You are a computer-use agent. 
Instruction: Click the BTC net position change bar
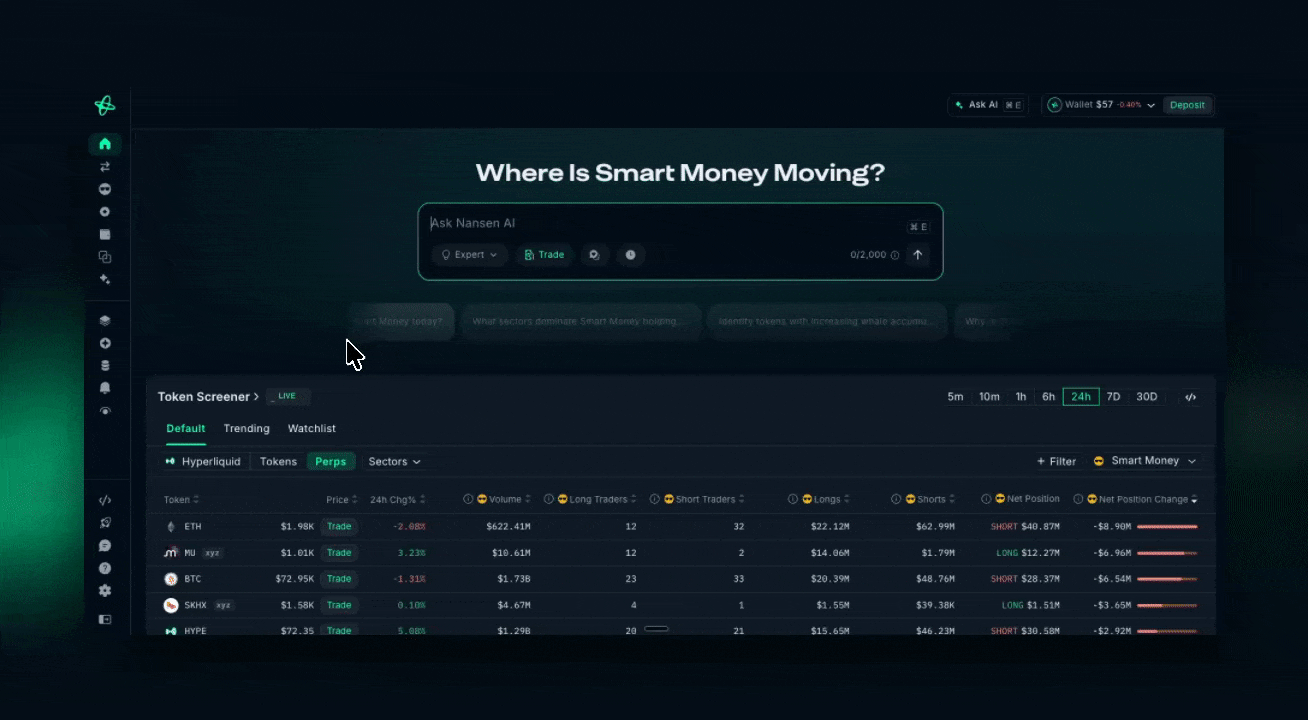(1167, 579)
